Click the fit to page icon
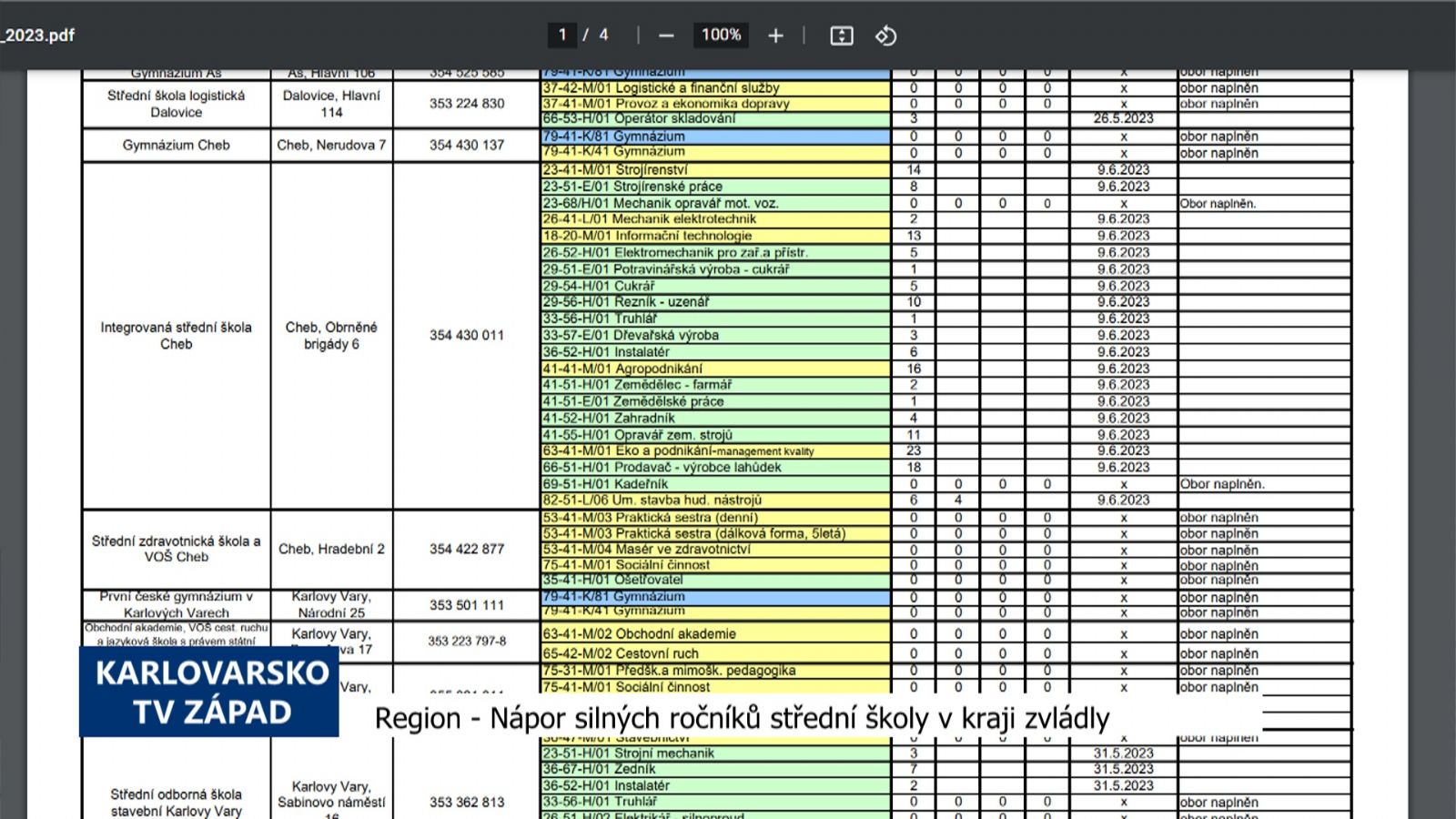Screen dimensions: 1456x819 (842, 35)
